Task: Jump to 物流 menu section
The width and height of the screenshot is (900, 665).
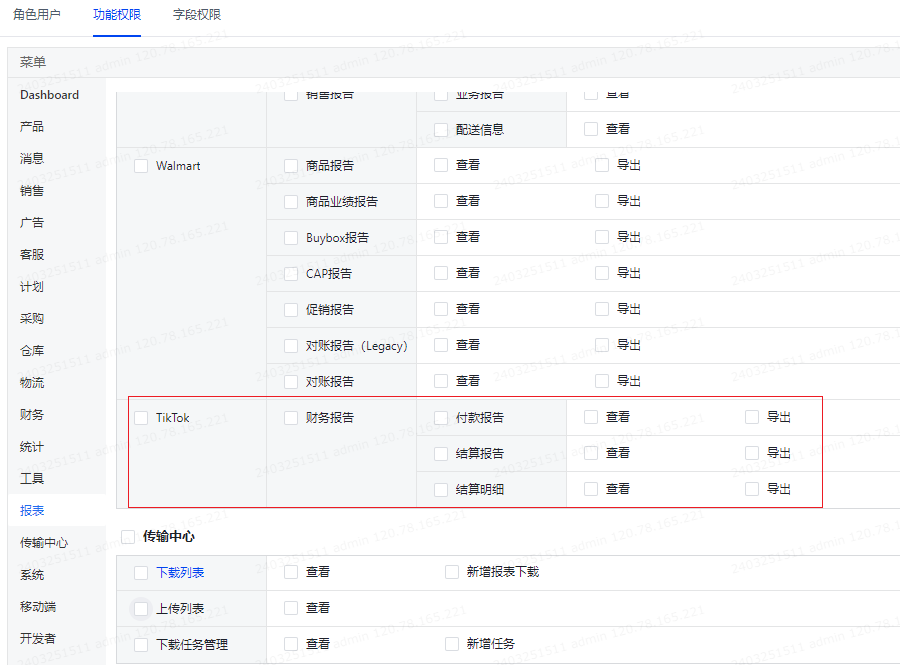Action: point(32,383)
